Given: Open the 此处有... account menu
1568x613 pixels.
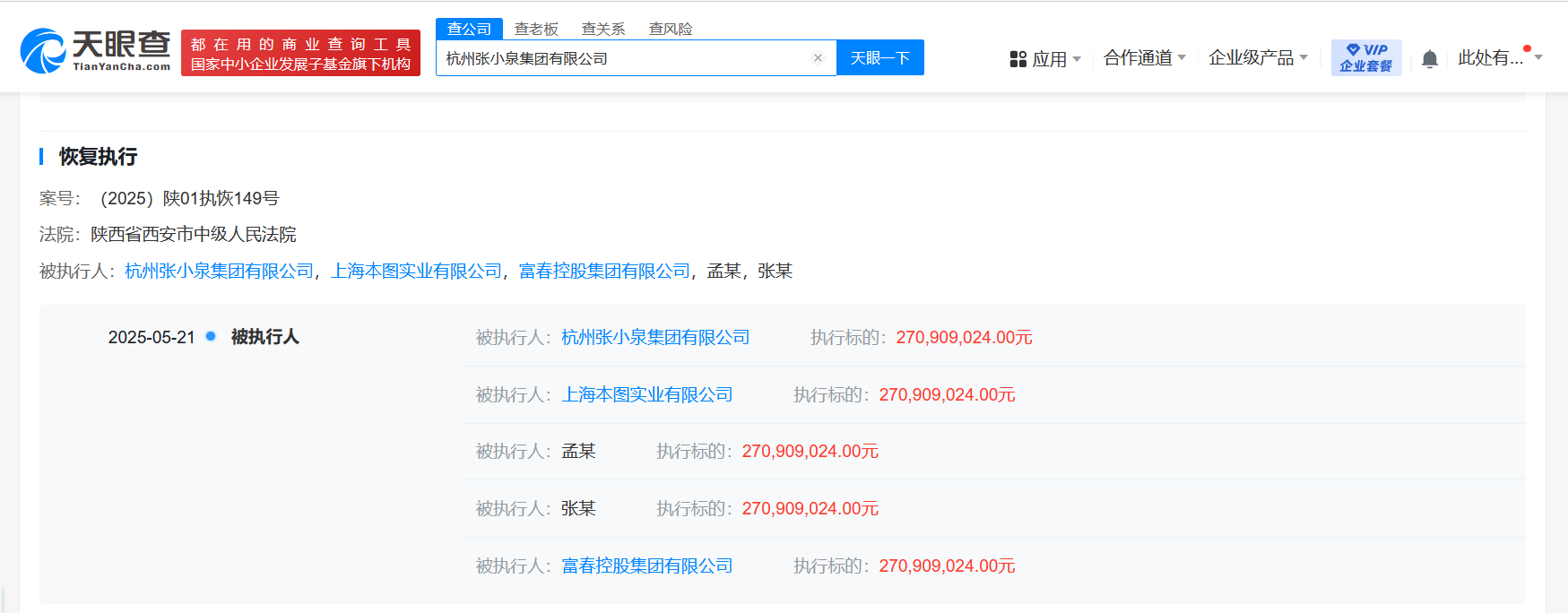Looking at the screenshot, I should [1498, 58].
